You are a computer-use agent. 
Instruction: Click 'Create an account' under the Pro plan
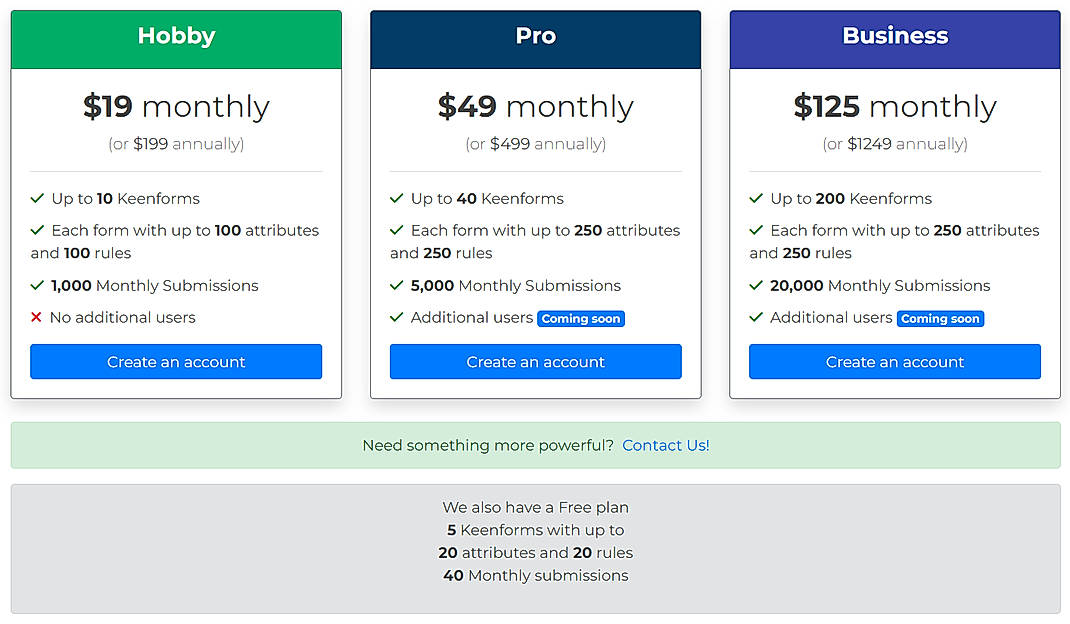point(535,361)
